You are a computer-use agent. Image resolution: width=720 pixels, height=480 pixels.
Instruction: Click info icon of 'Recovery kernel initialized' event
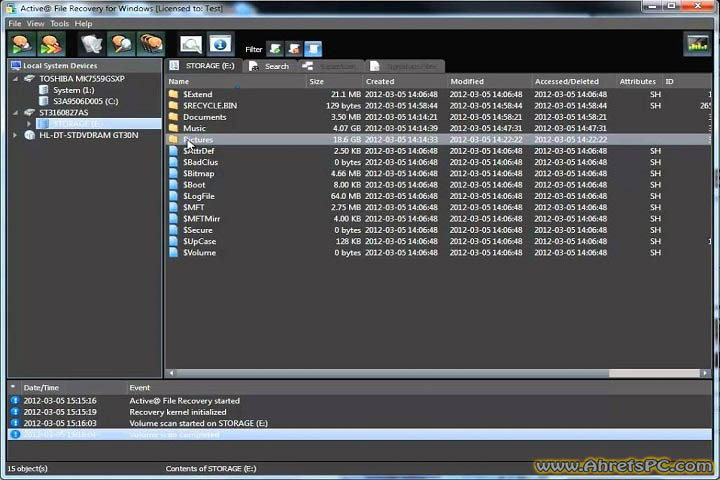click(15, 412)
